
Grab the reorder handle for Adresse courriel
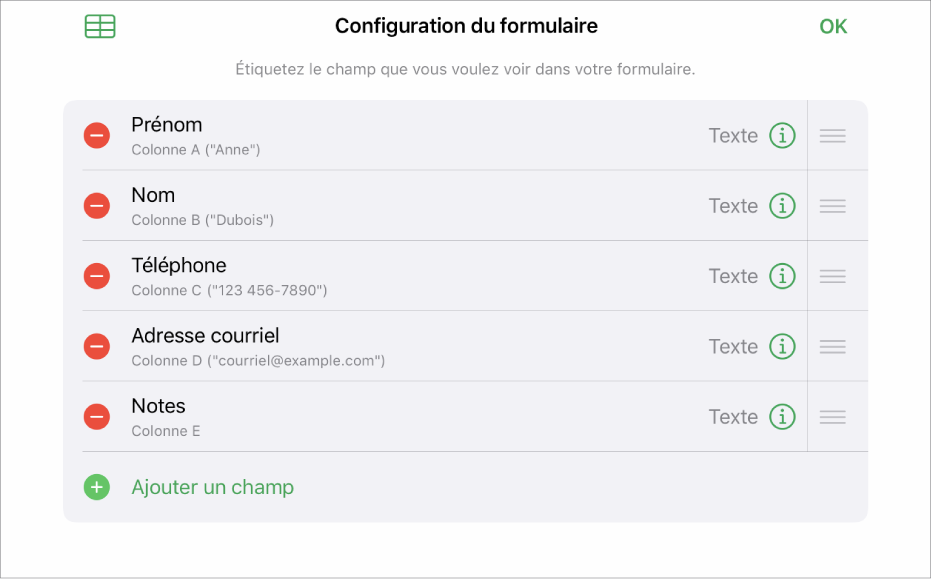point(833,346)
